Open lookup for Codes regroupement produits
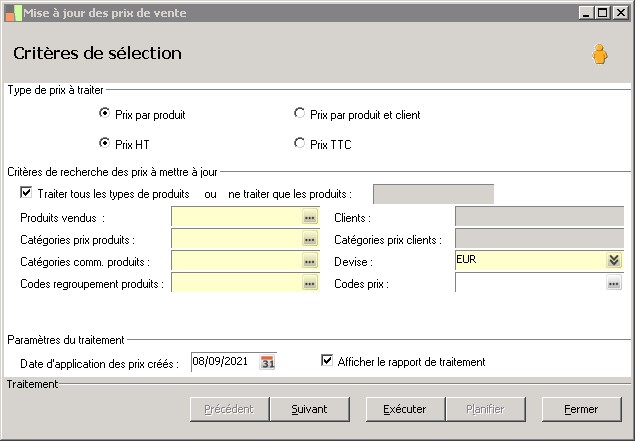The height and width of the screenshot is (441, 635). [310, 284]
